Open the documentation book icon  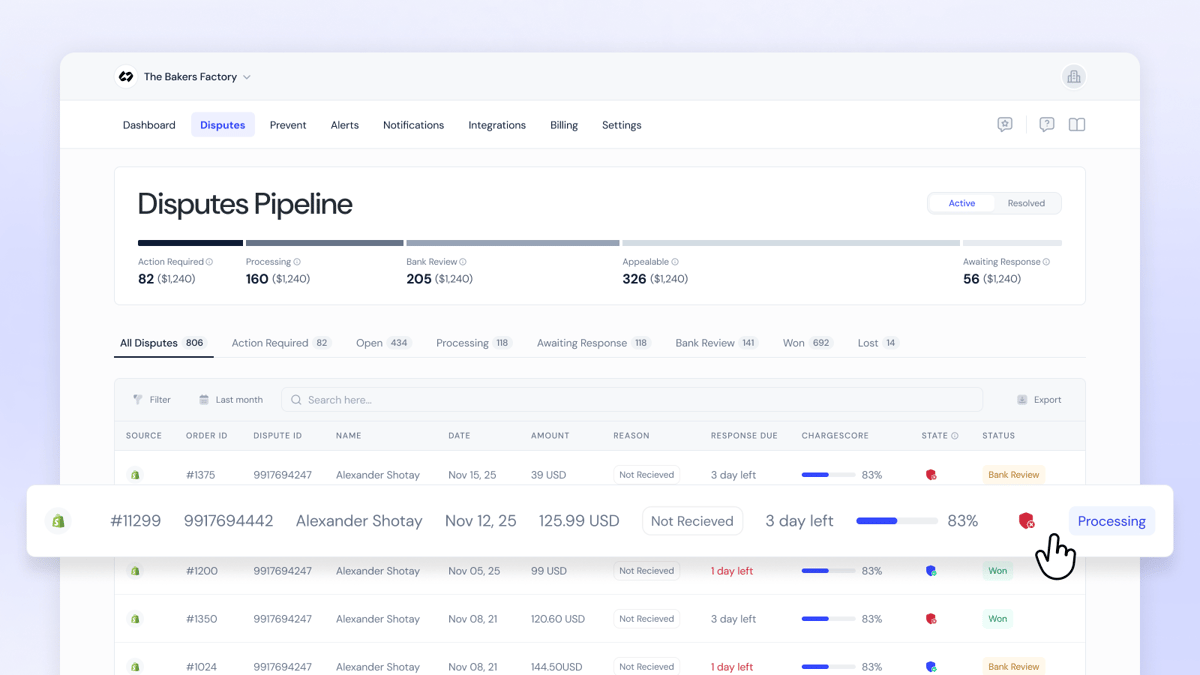click(x=1077, y=125)
